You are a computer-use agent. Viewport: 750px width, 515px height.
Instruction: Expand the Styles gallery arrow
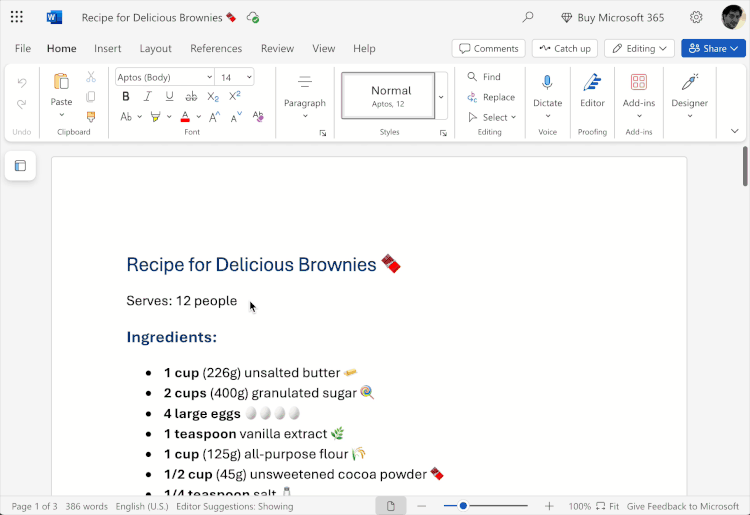(x=441, y=97)
